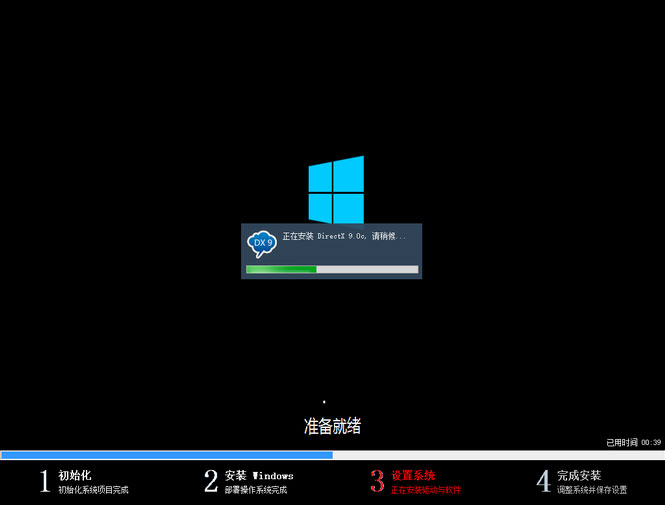This screenshot has height=505, width=665.
Task: Click the red step number 3
Action: tap(377, 481)
